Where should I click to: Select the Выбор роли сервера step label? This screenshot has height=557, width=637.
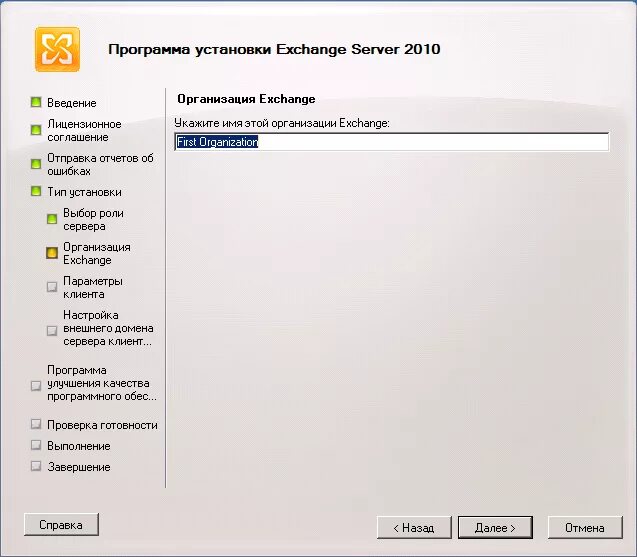93,219
